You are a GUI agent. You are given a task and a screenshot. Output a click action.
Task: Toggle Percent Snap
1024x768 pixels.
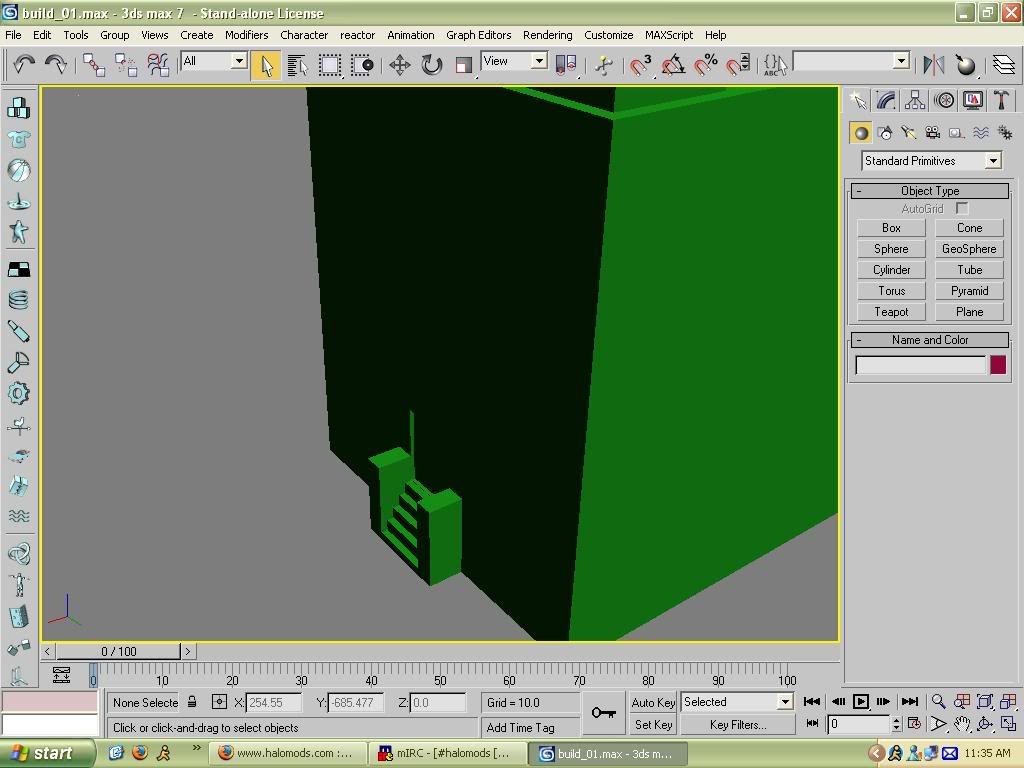705,65
